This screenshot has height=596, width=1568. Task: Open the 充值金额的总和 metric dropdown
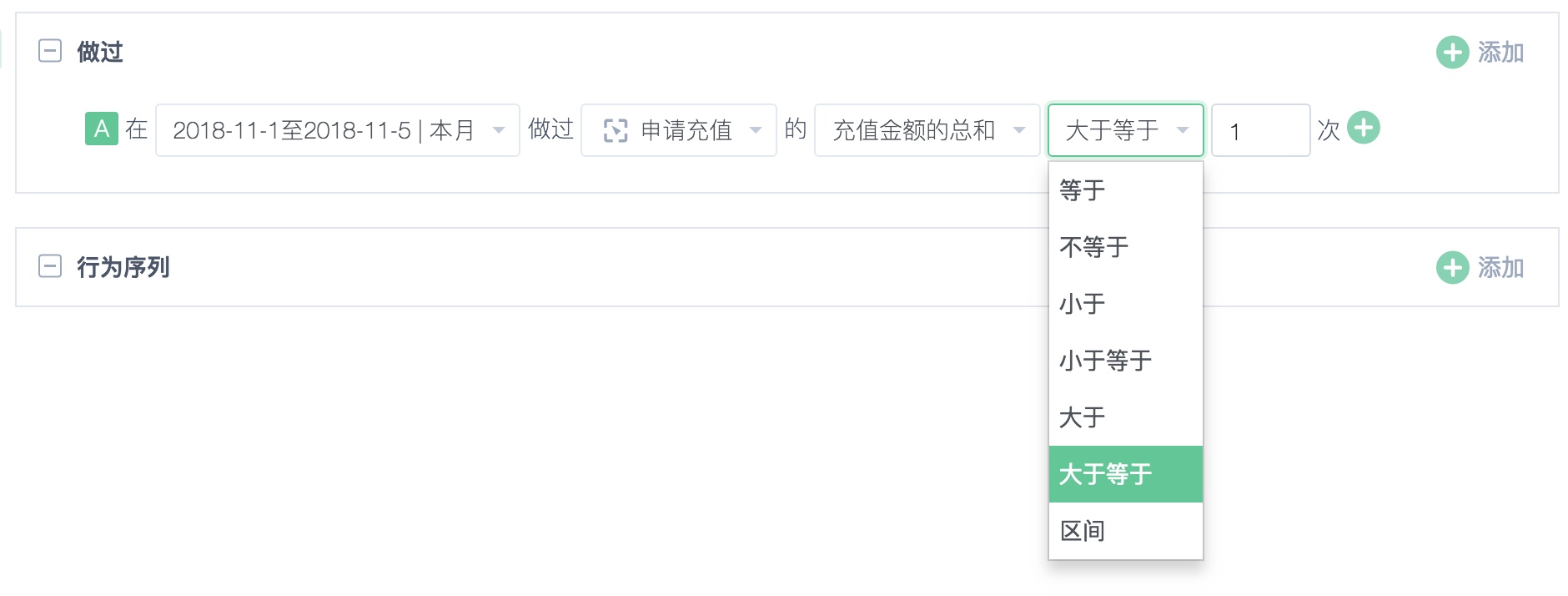click(x=927, y=130)
